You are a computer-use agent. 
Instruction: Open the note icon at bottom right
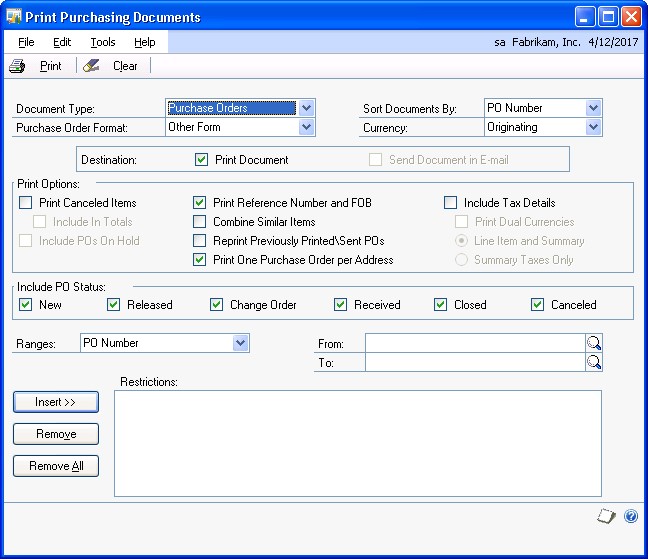tap(606, 516)
